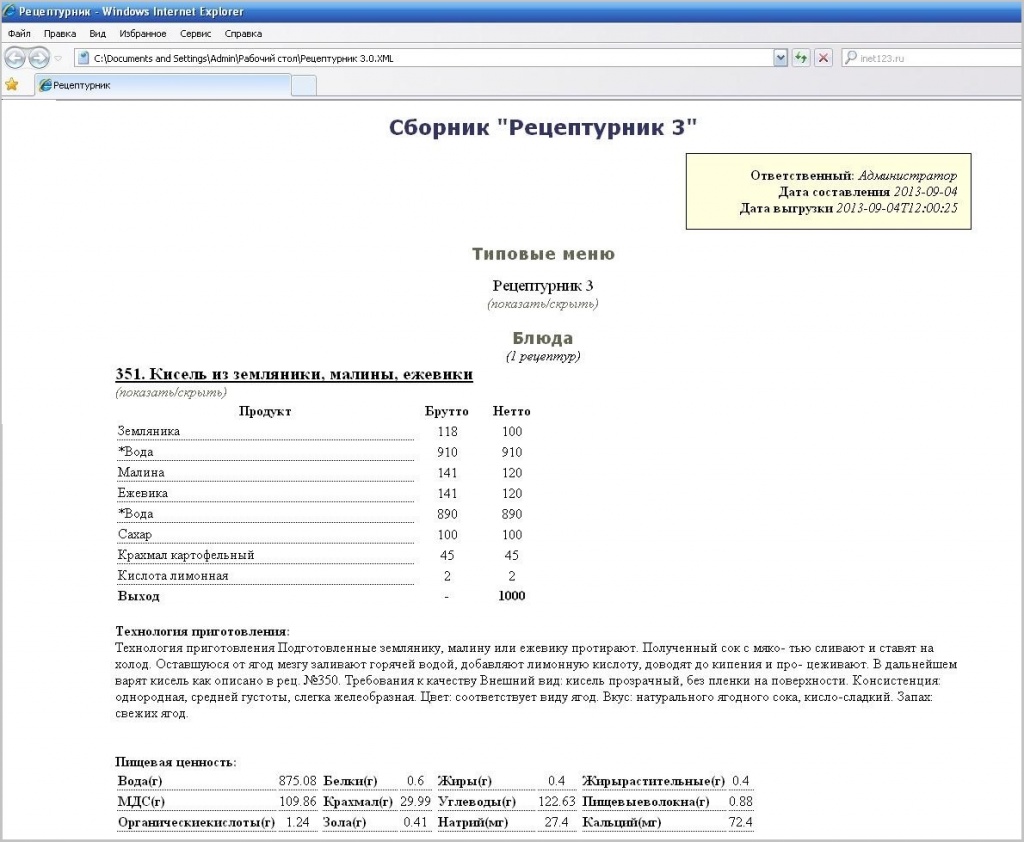Open Favorites star icon

12,84
